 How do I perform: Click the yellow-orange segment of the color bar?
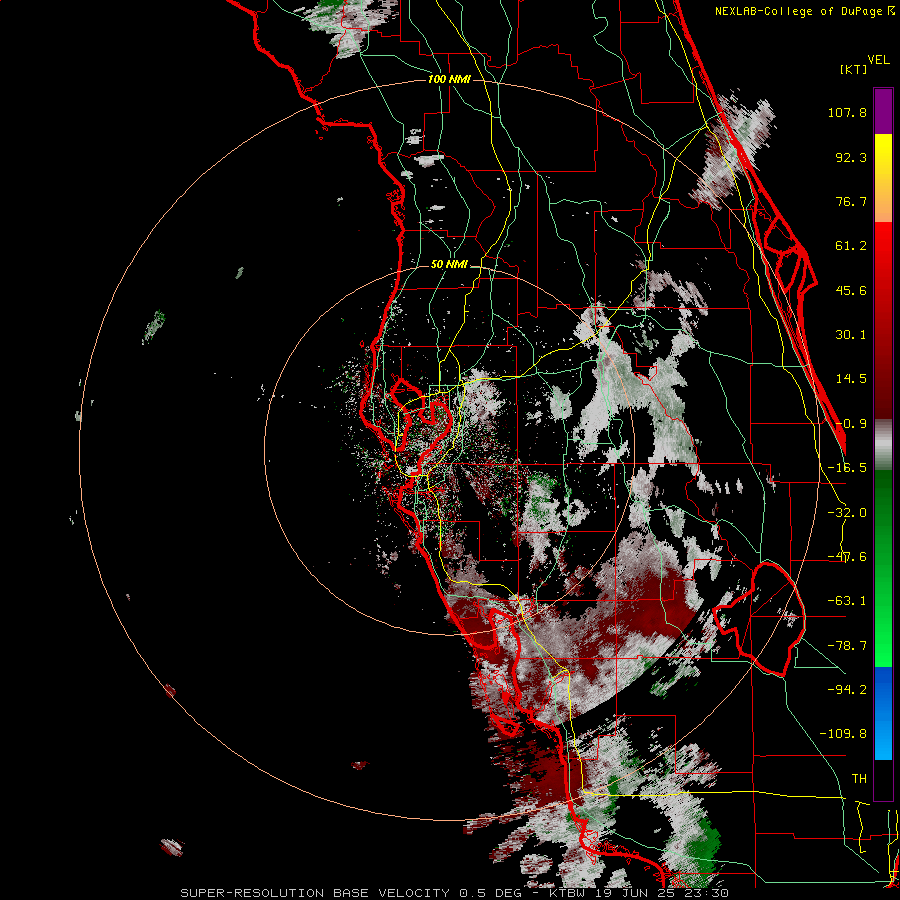883,178
